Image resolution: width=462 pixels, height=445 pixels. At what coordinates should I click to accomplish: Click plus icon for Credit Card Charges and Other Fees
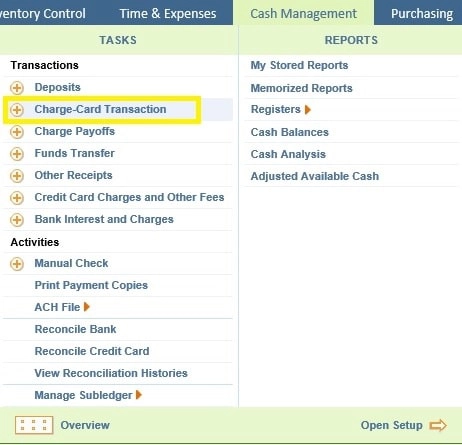(x=17, y=198)
